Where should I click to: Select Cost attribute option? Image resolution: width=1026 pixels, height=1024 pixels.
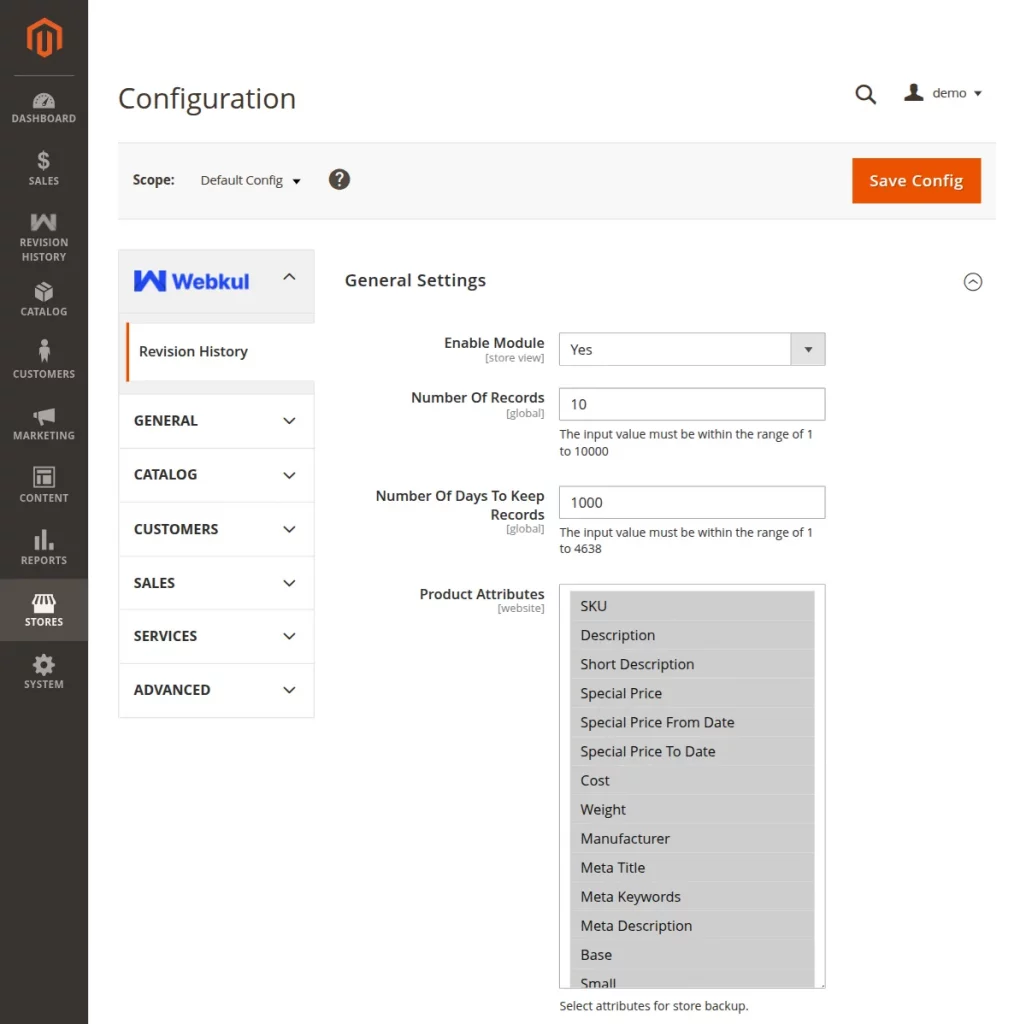point(692,781)
